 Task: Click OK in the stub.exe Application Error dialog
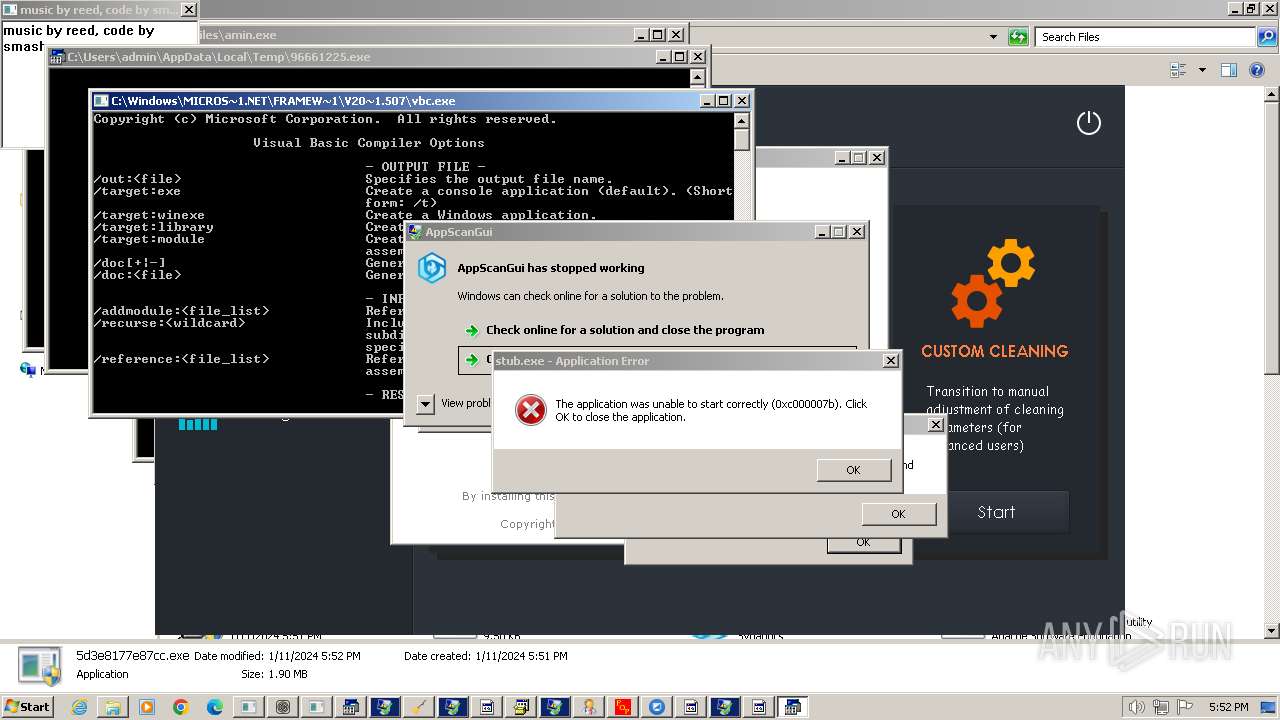coord(853,470)
